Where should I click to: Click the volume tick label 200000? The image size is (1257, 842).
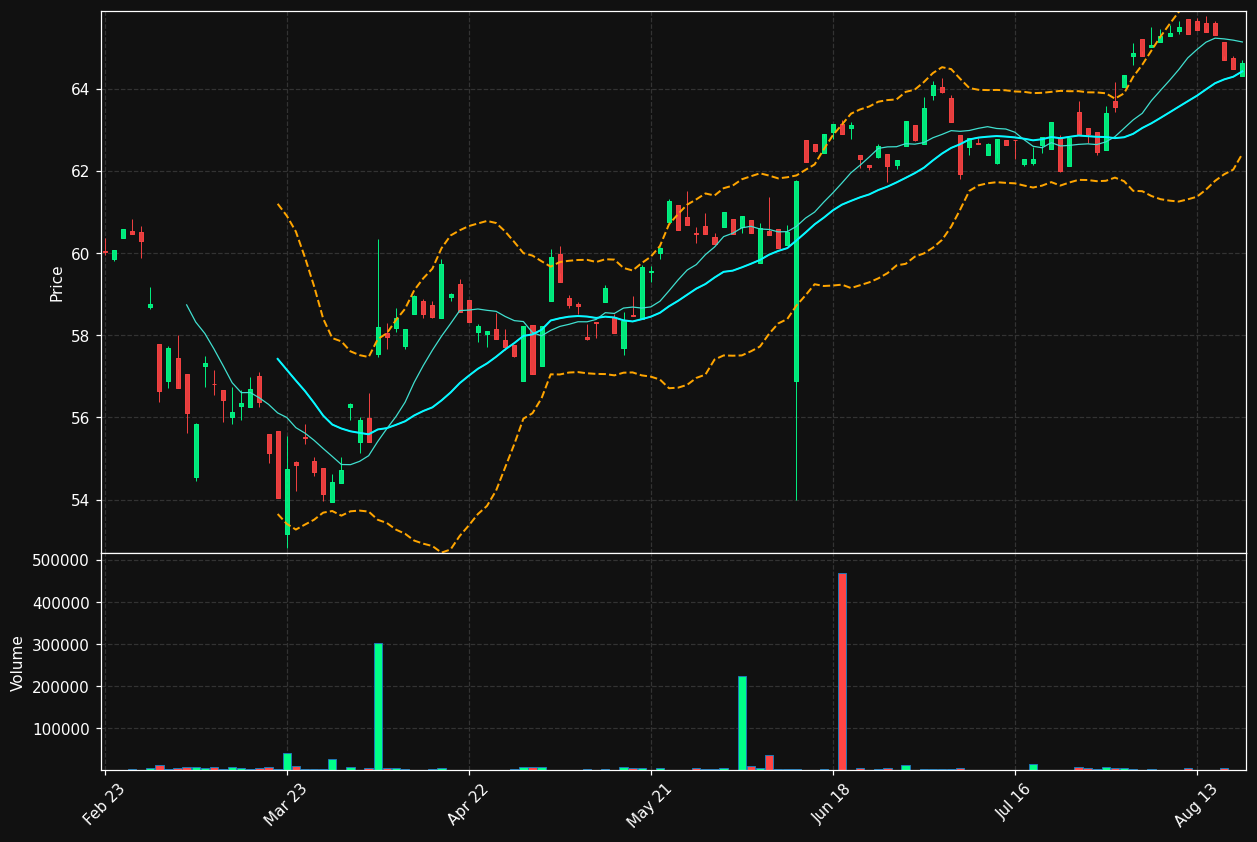(62, 687)
